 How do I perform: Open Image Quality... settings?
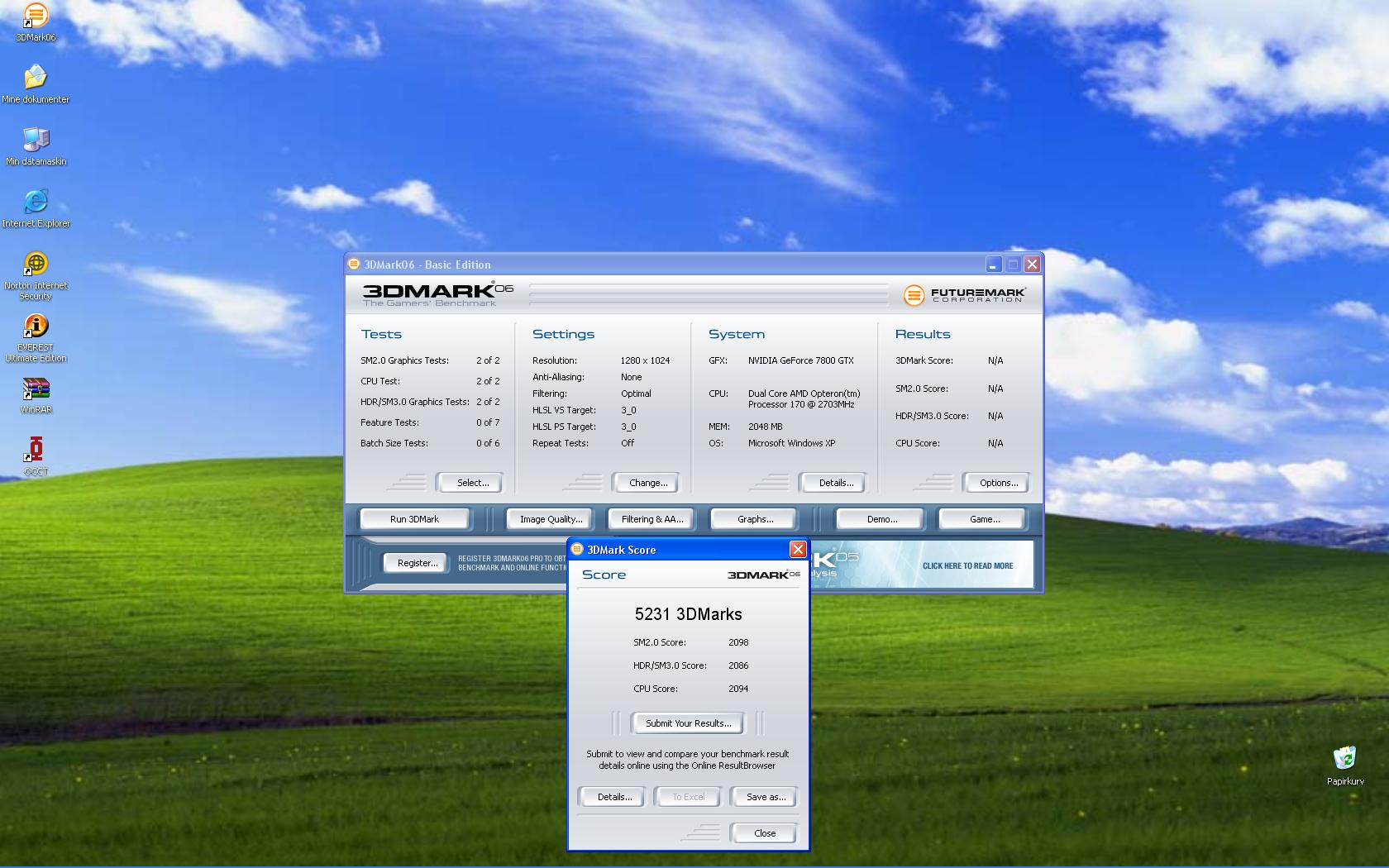coord(551,519)
